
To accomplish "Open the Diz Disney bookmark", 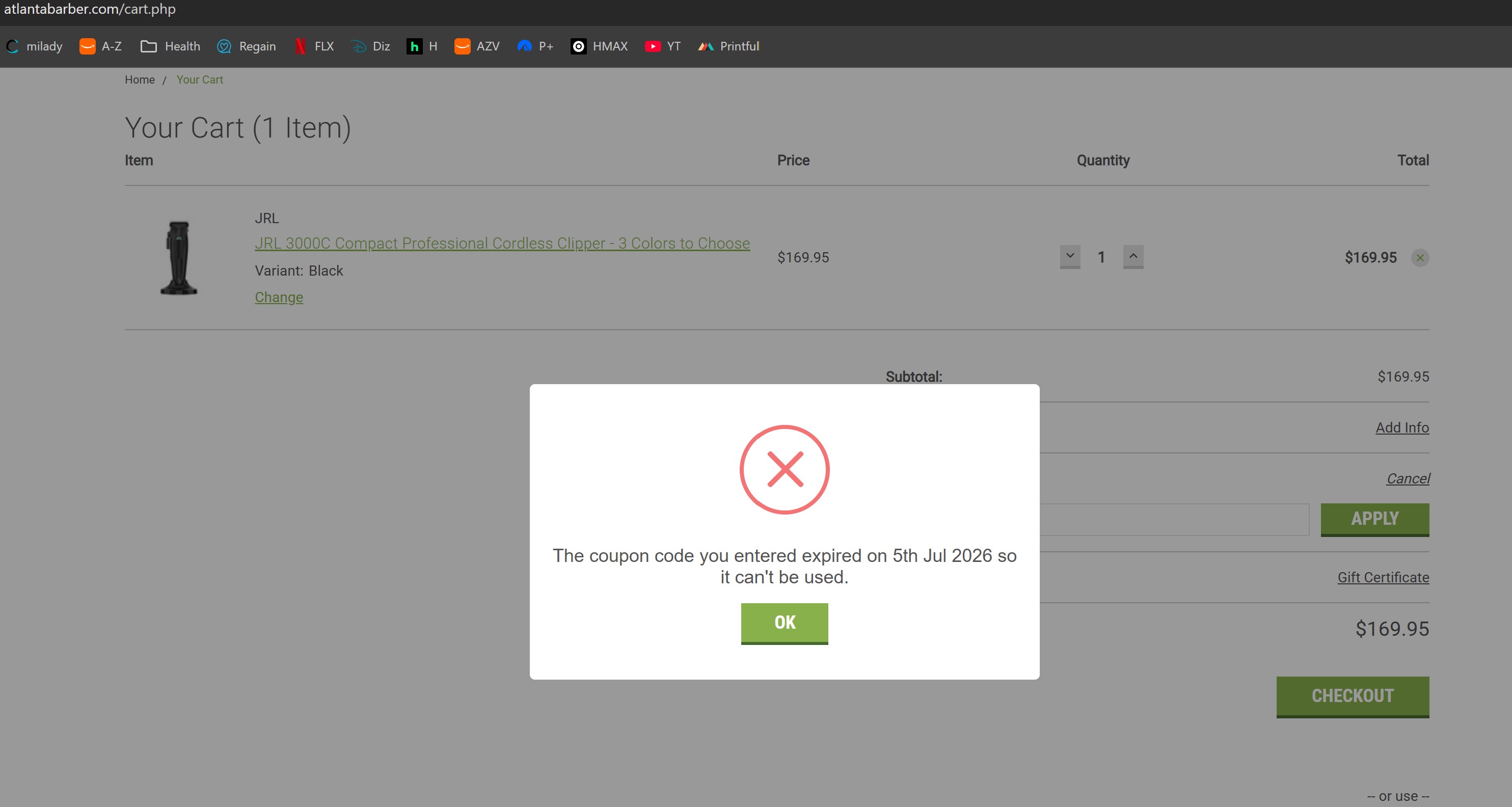I will point(371,46).
